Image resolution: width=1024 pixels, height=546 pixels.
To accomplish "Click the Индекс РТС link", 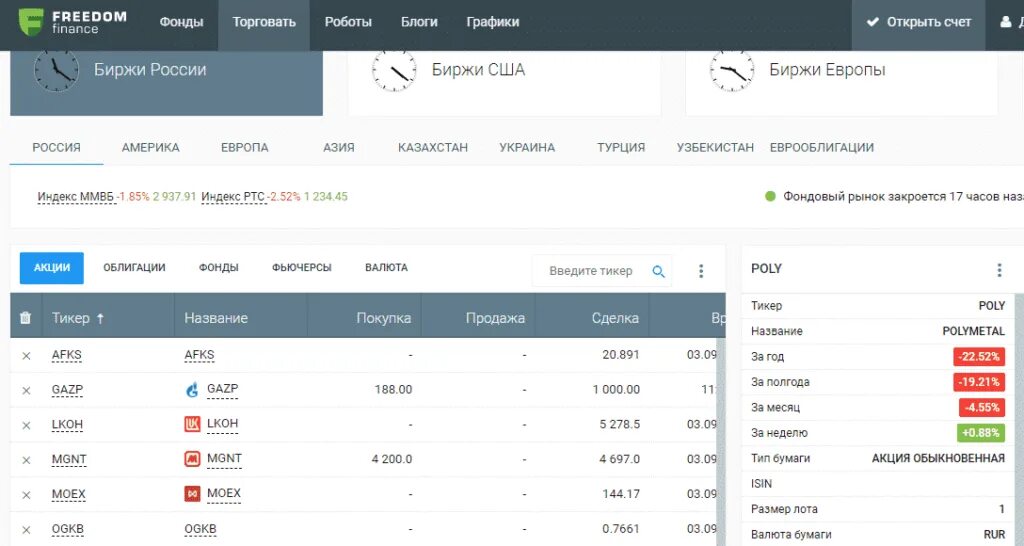I will [233, 197].
